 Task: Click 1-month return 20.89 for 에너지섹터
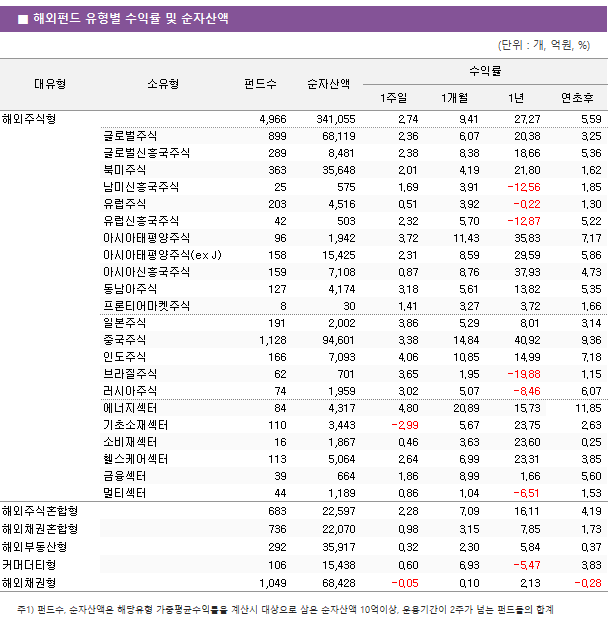[466, 409]
